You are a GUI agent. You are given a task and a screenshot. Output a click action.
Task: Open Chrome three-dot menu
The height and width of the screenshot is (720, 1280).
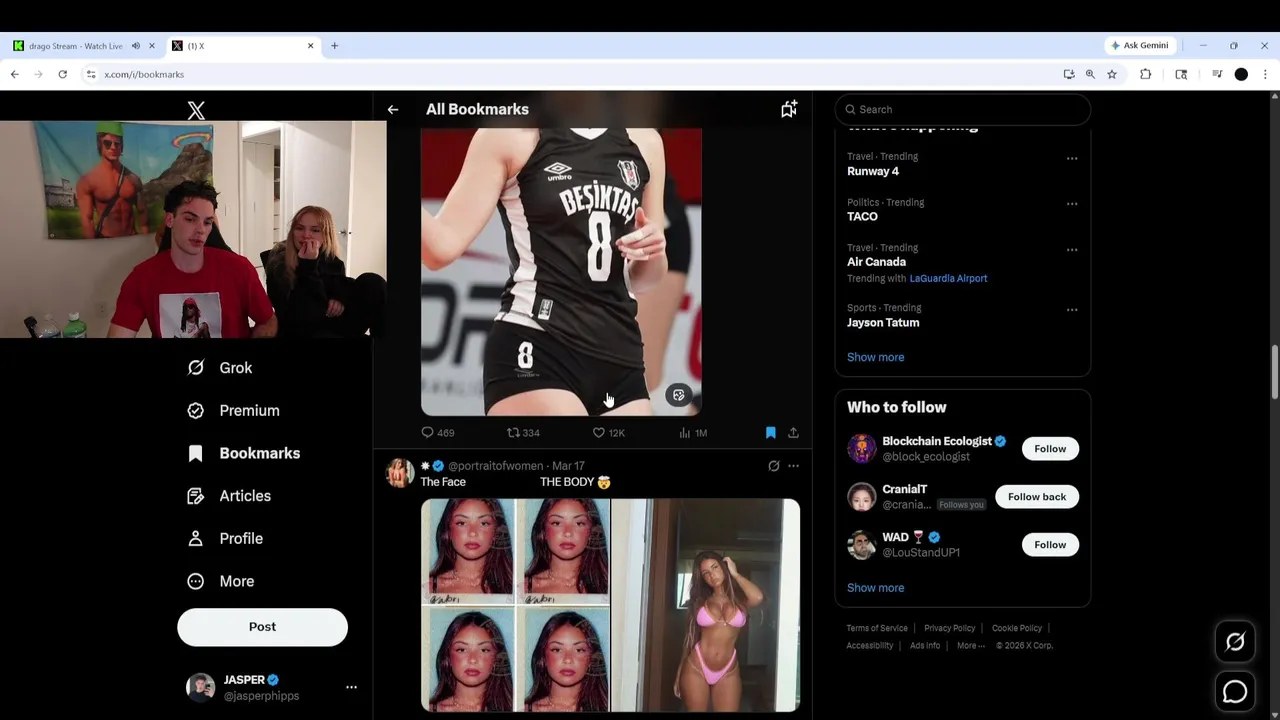click(x=1265, y=74)
